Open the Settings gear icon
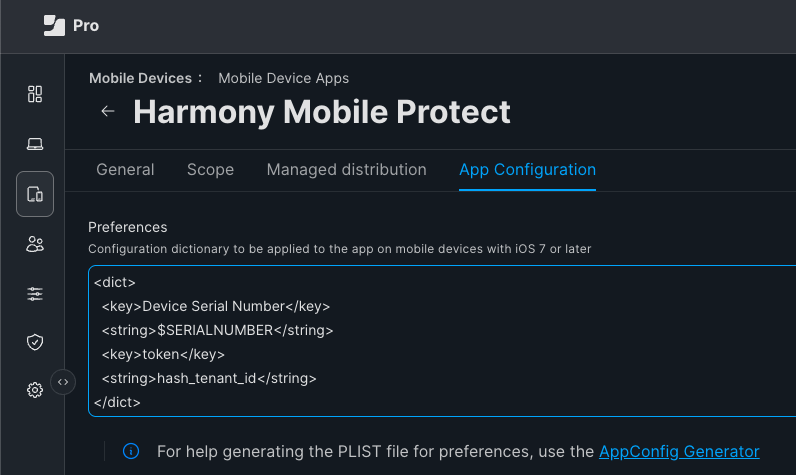This screenshot has width=796, height=475. click(x=35, y=390)
